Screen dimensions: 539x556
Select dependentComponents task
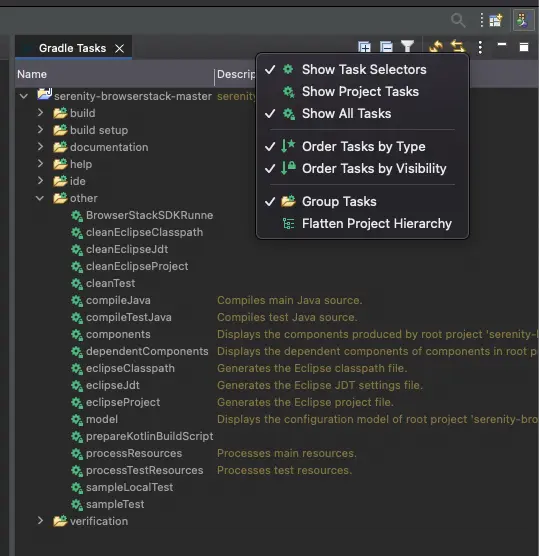coord(147,352)
